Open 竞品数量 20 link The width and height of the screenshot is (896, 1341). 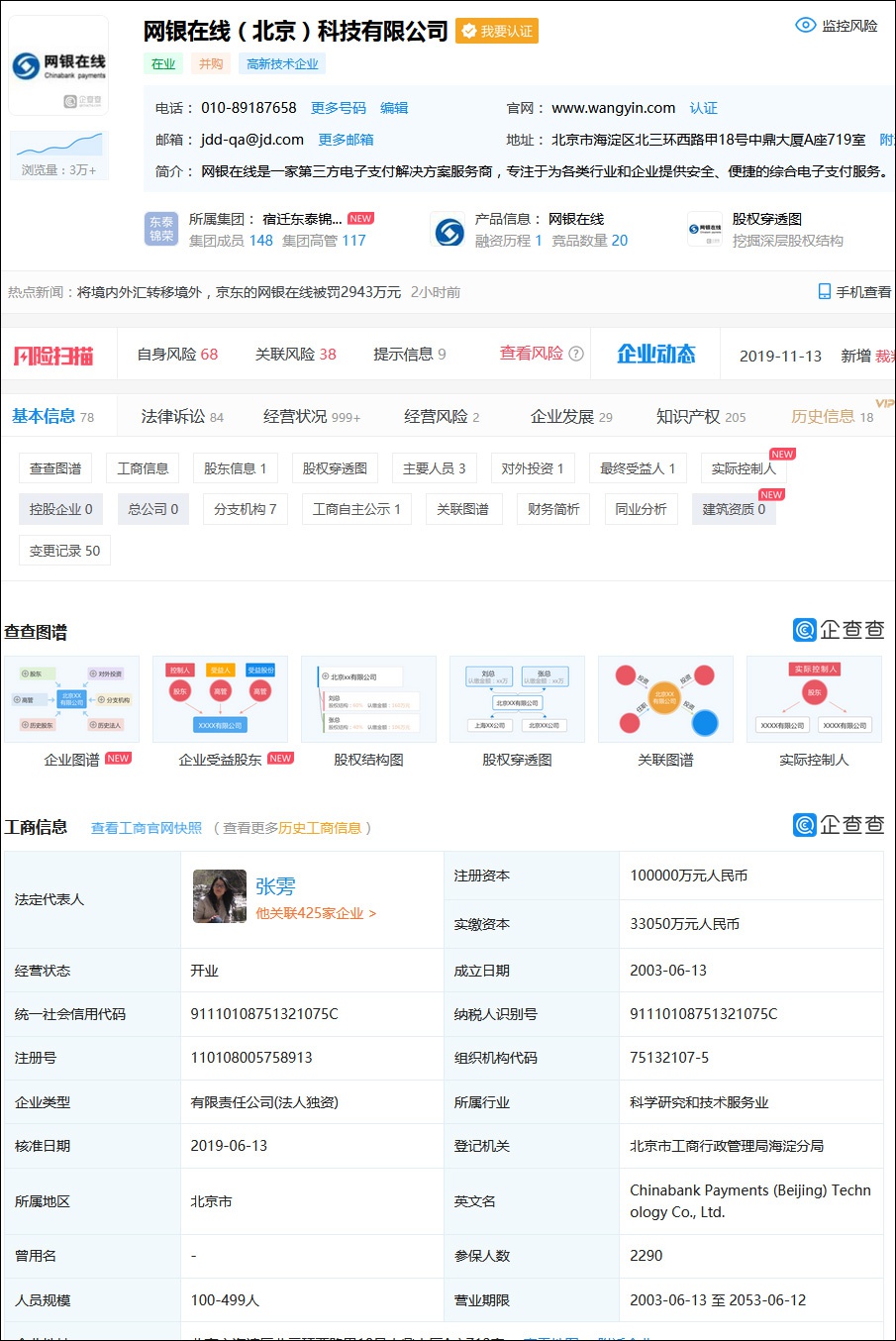[x=589, y=241]
